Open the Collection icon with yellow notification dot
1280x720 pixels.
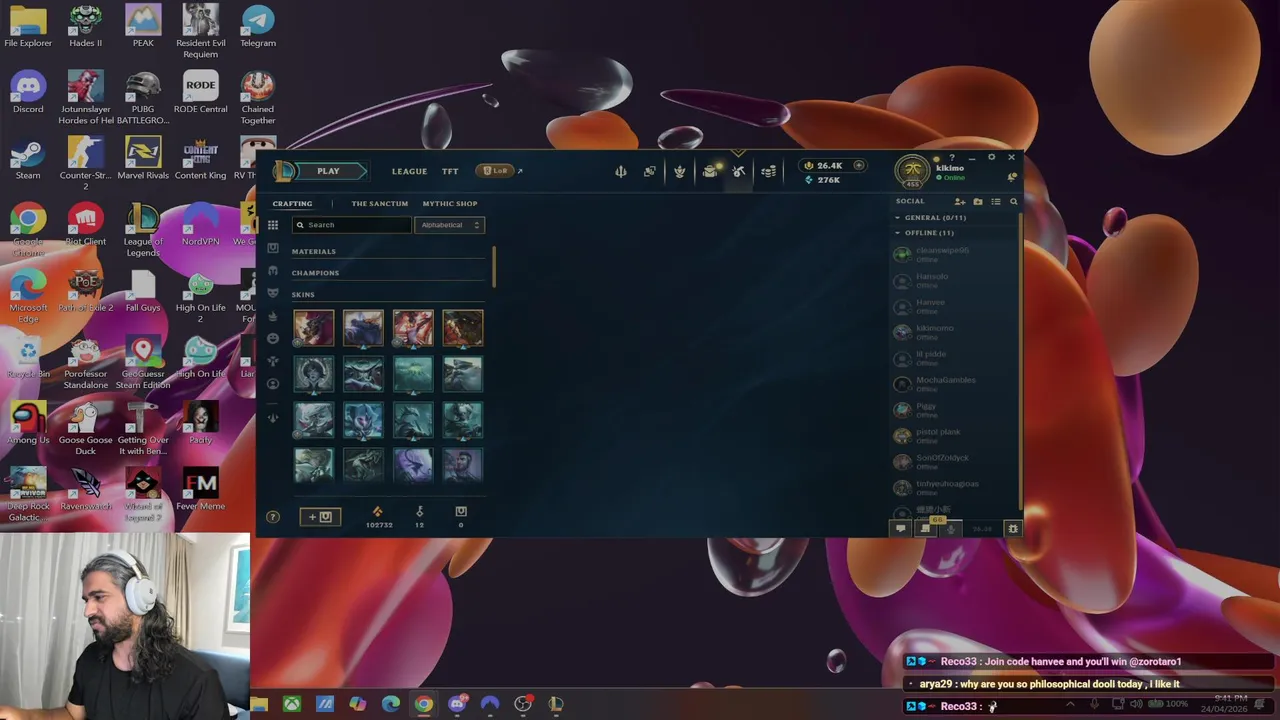point(710,172)
